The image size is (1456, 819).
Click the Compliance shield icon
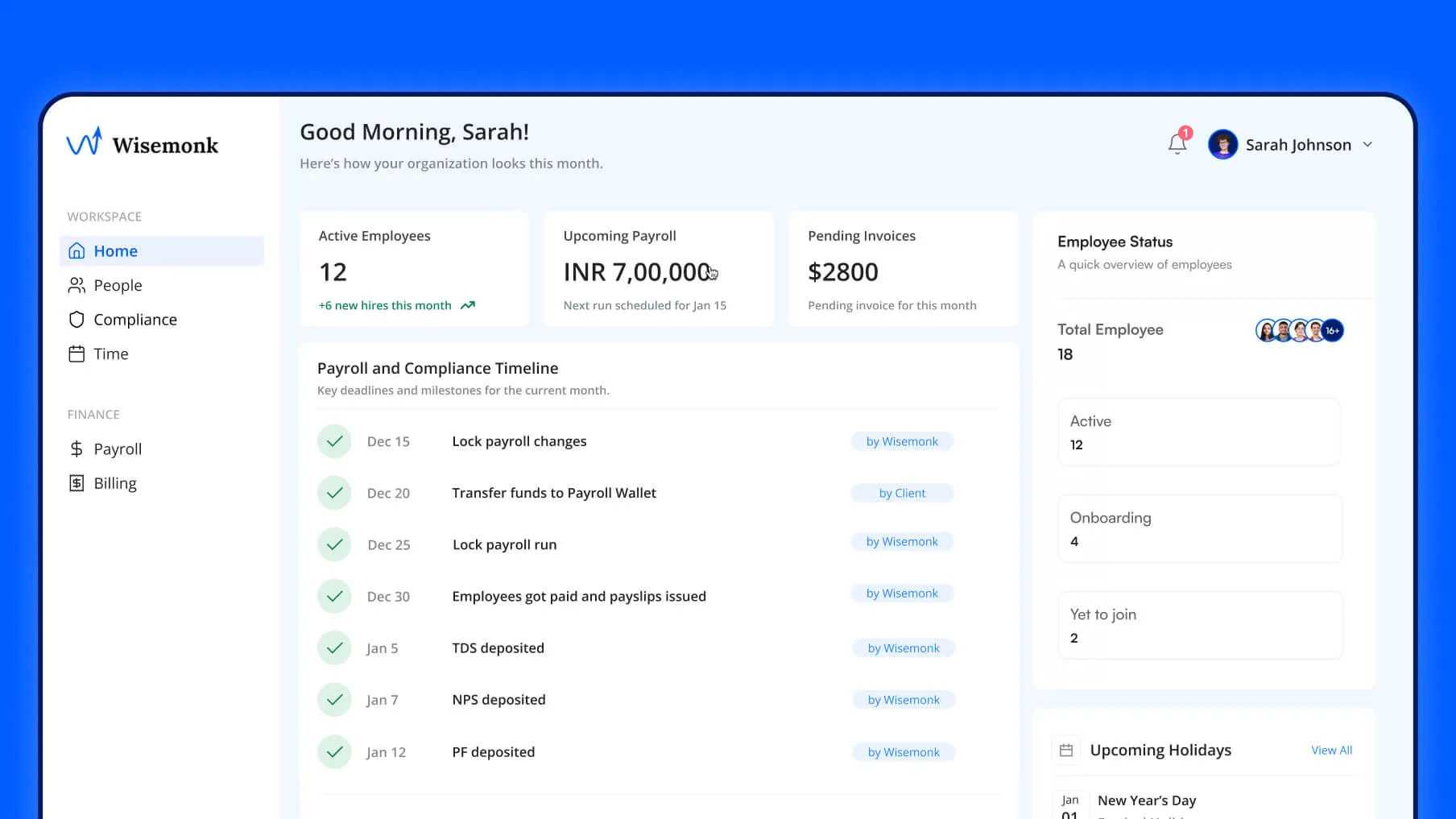tap(77, 320)
